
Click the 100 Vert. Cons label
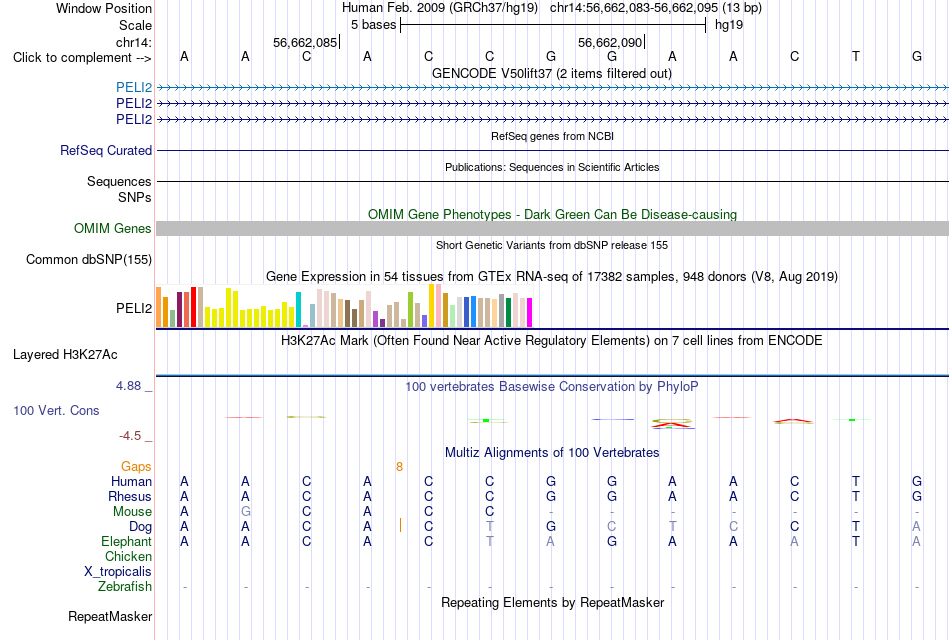tap(56, 411)
